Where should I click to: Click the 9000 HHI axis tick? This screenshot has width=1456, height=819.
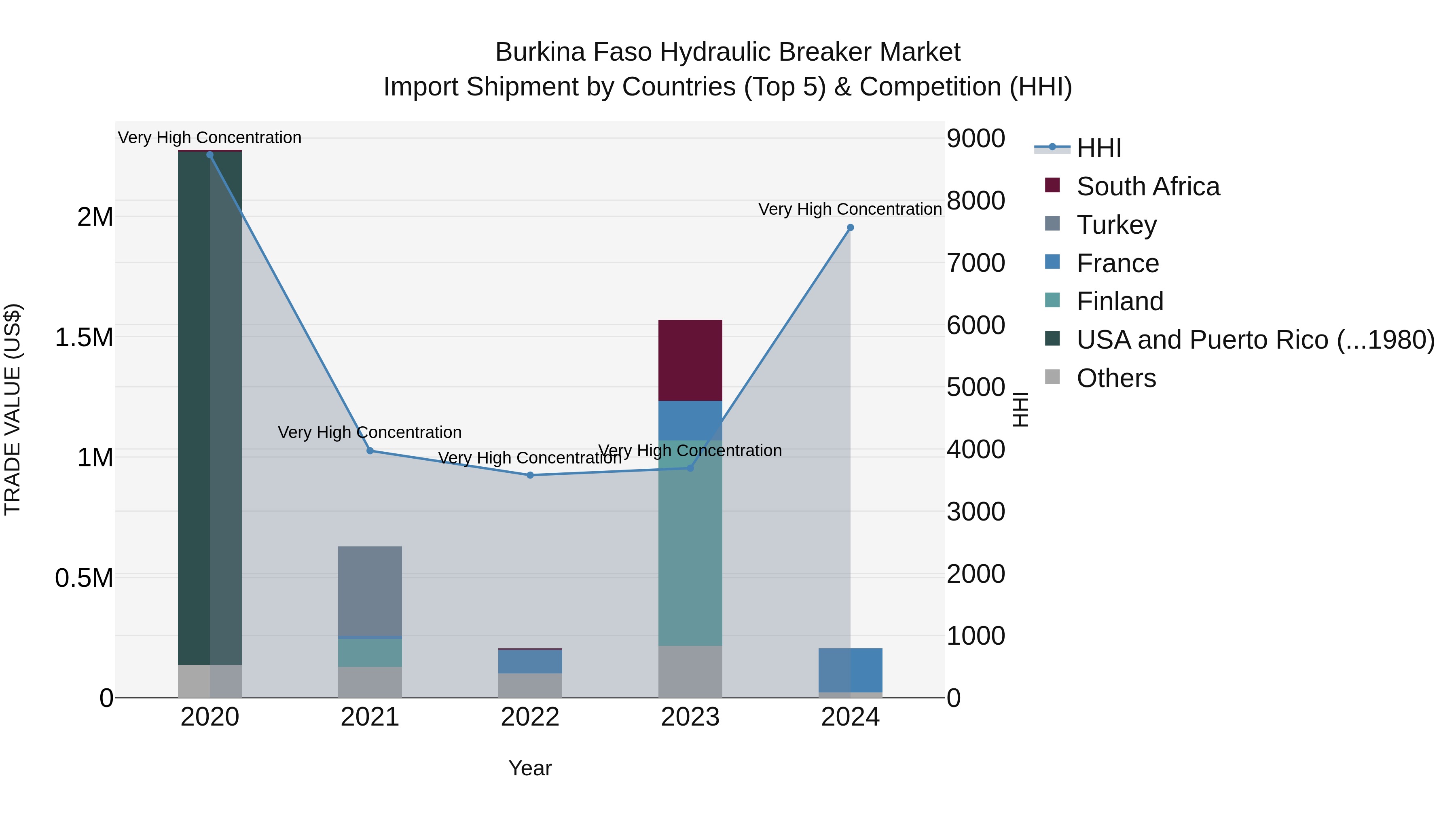click(x=976, y=138)
